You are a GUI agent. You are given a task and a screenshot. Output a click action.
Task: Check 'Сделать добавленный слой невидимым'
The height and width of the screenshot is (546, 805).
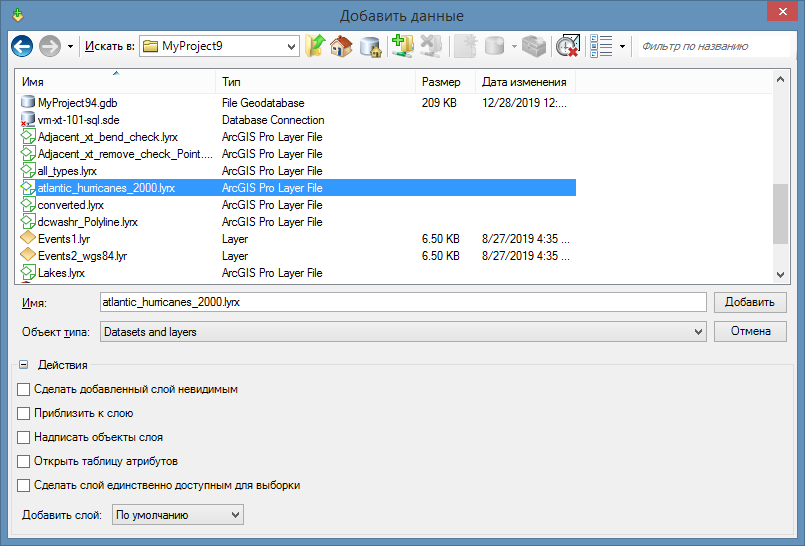pyautogui.click(x=24, y=389)
